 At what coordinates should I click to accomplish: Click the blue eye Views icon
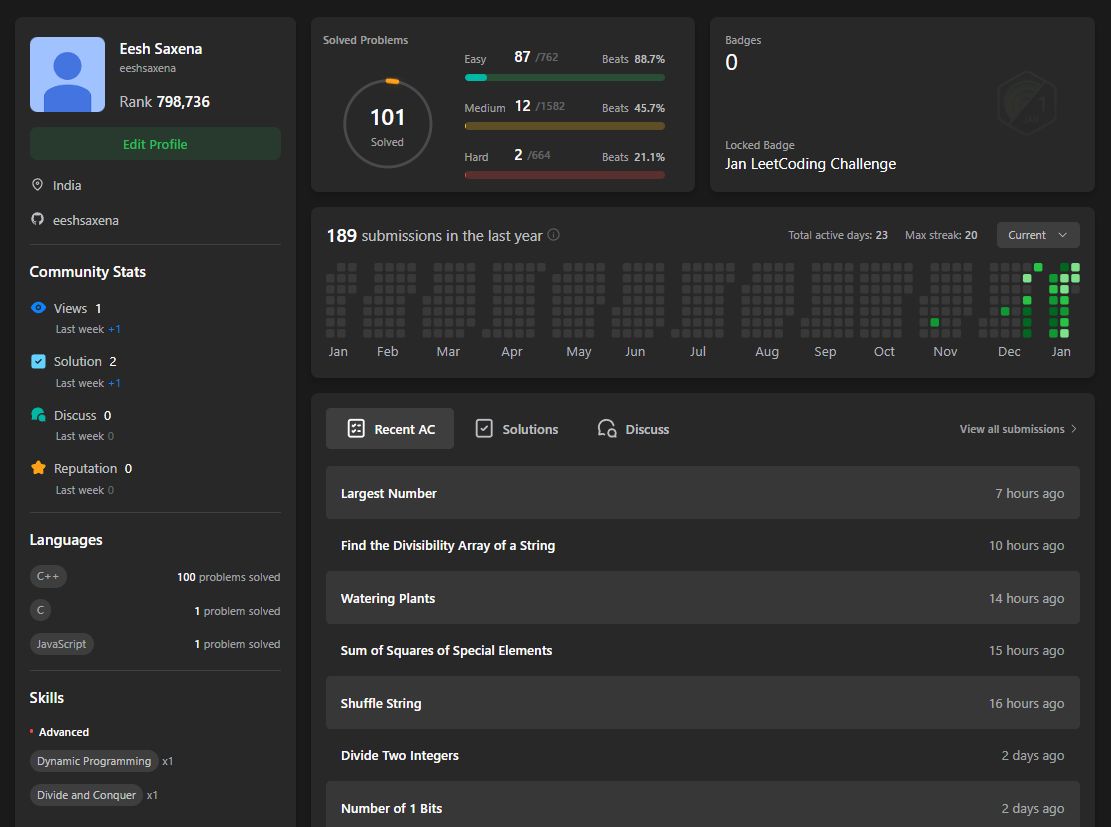[x=38, y=308]
